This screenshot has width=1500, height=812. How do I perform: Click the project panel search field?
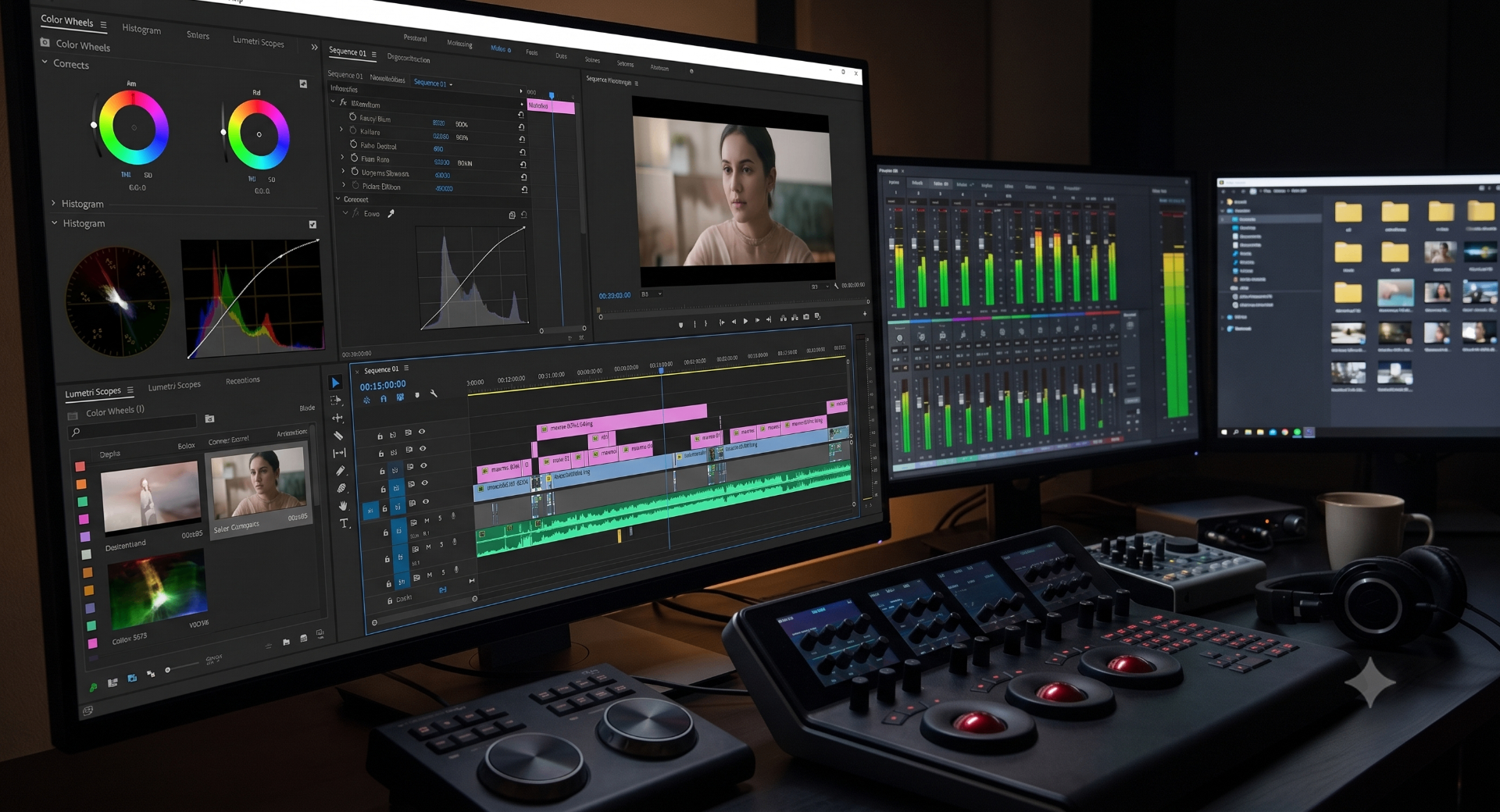click(x=133, y=426)
